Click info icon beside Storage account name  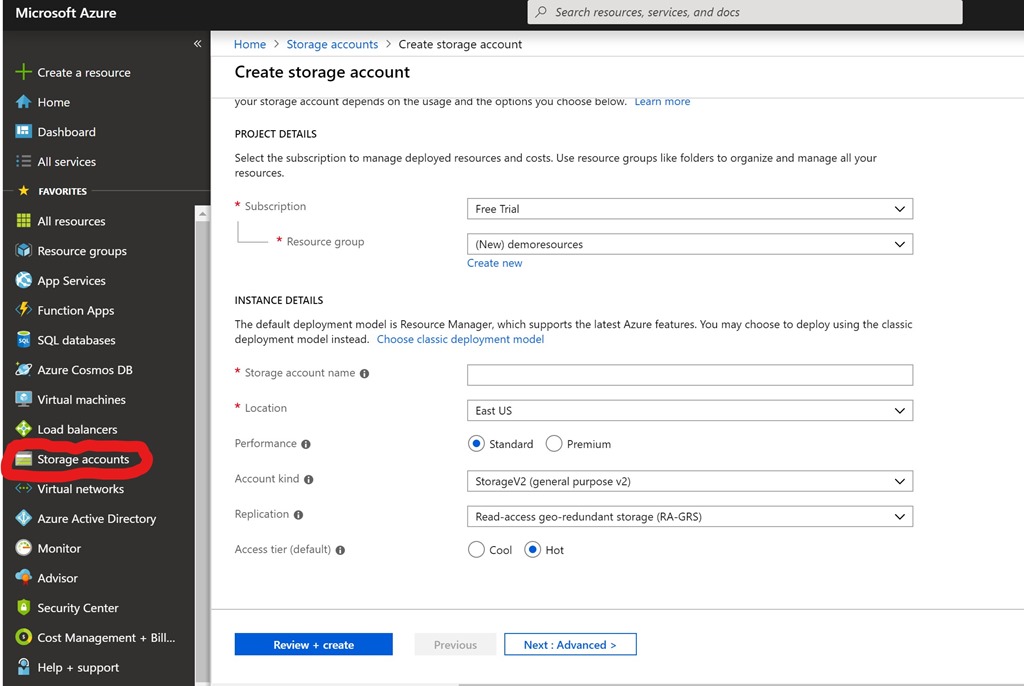tap(364, 374)
